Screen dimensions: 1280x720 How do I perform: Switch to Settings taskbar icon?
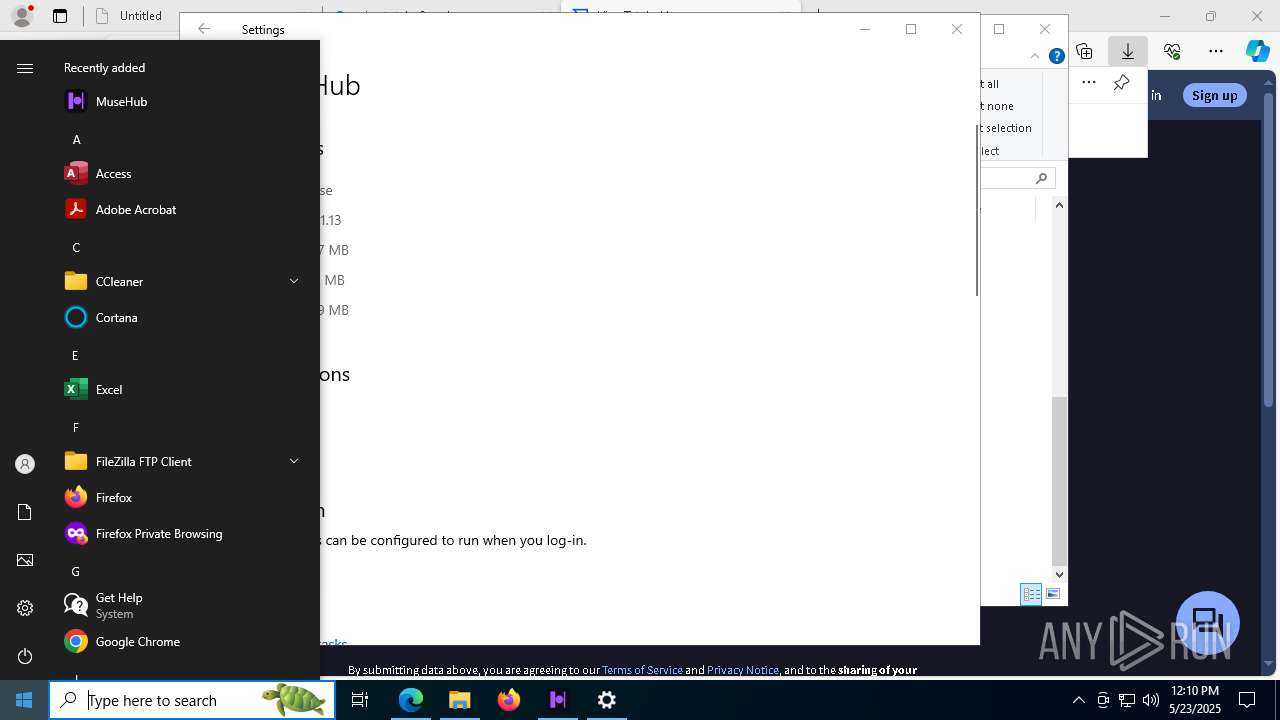607,700
